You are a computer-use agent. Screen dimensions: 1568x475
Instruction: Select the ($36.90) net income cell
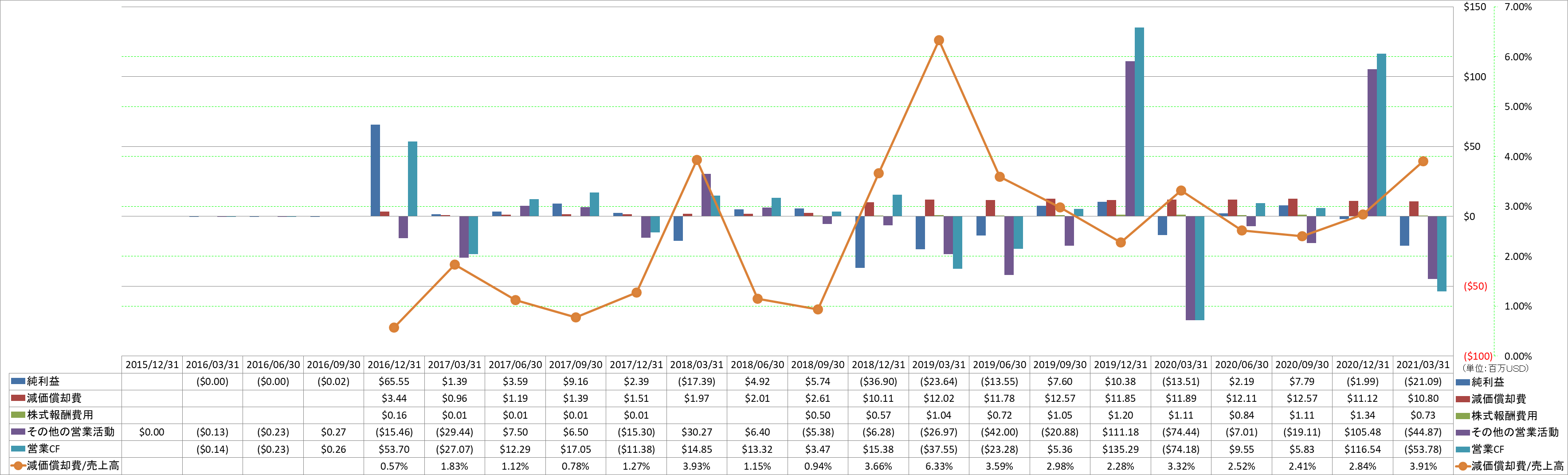click(878, 382)
